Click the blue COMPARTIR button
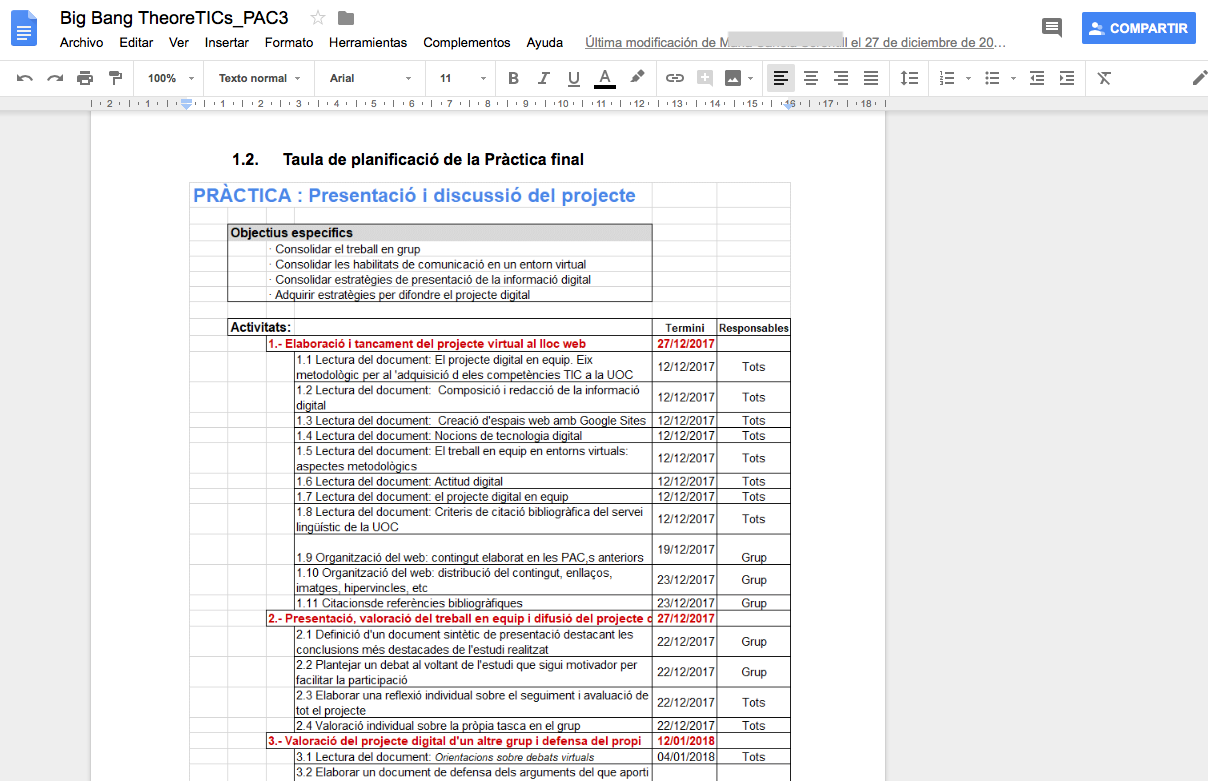This screenshot has height=781, width=1208. coord(1139,28)
